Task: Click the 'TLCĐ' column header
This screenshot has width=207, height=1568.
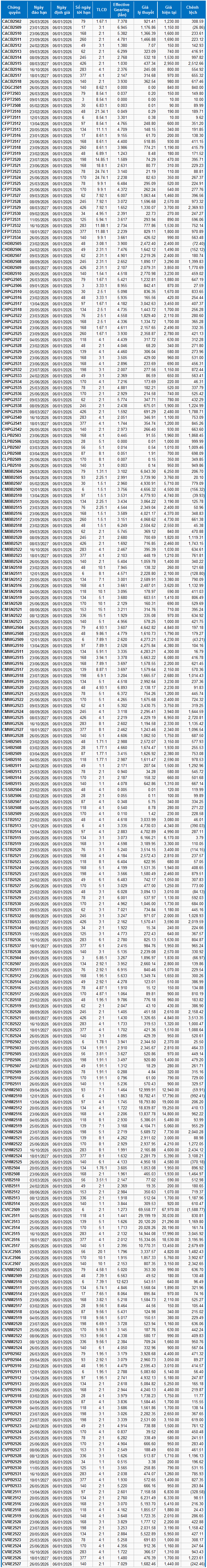Action: [102, 9]
